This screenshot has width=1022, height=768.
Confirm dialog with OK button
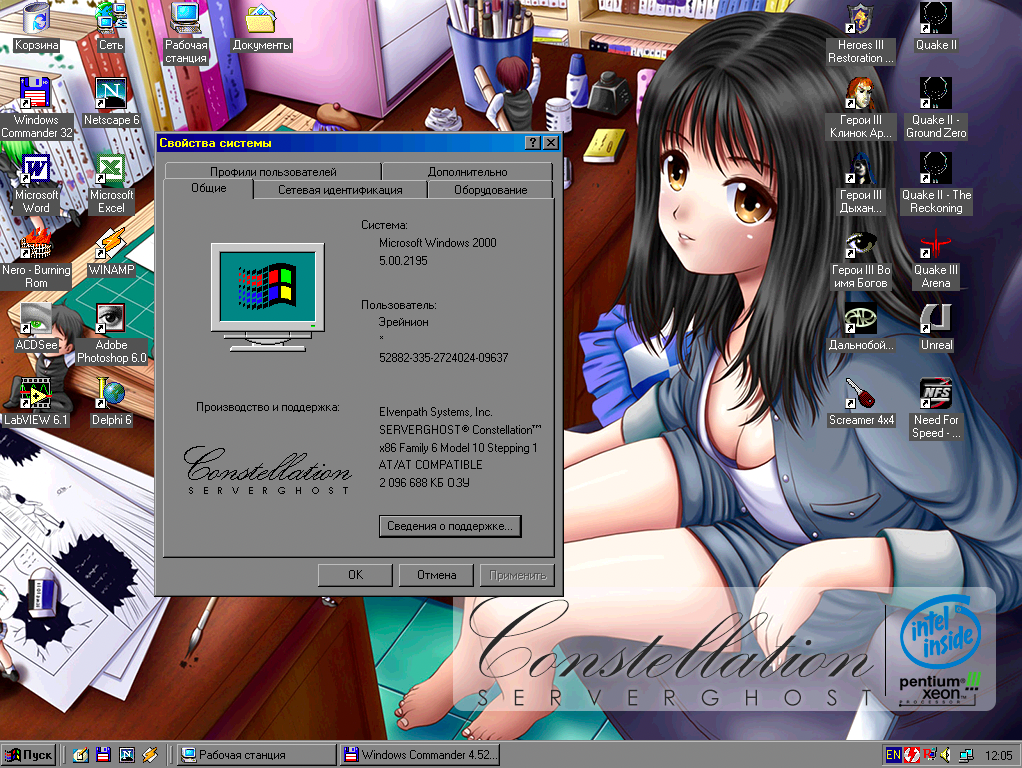click(355, 575)
